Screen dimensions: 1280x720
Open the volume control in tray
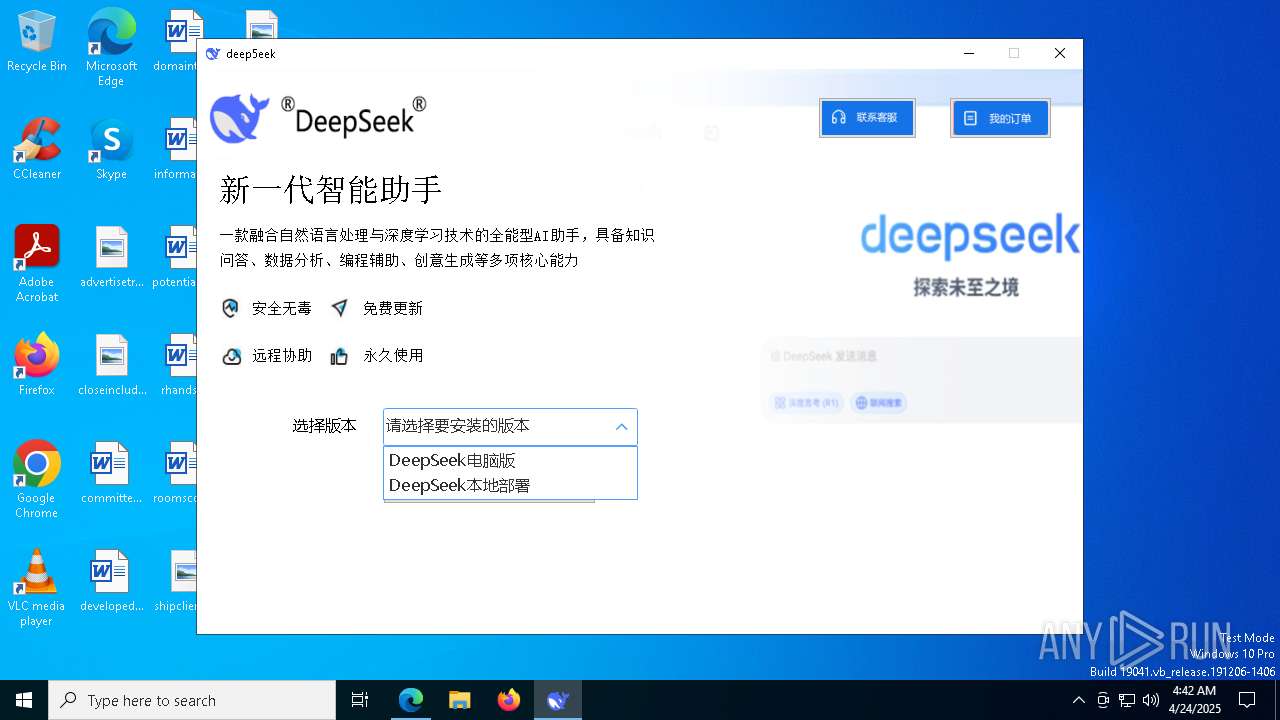click(x=1151, y=700)
